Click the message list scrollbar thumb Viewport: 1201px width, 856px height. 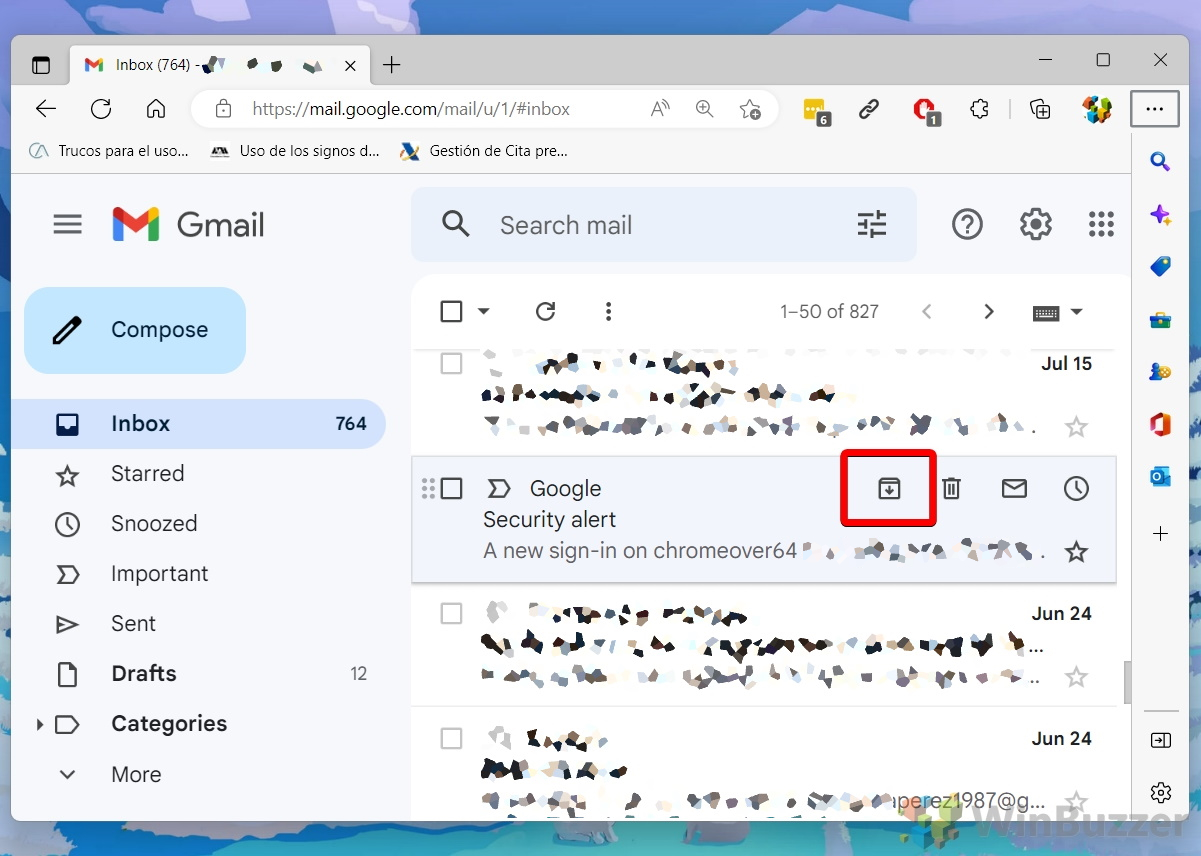1128,683
